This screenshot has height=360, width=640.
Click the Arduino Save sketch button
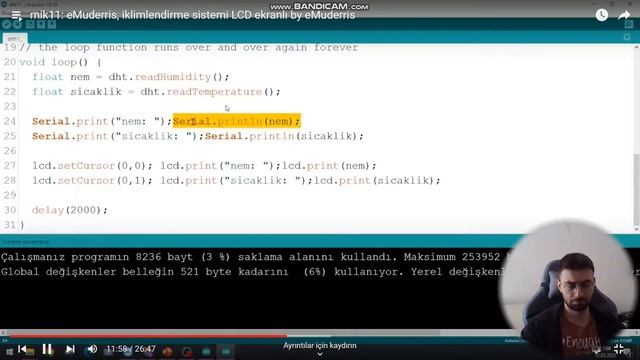[52, 24]
